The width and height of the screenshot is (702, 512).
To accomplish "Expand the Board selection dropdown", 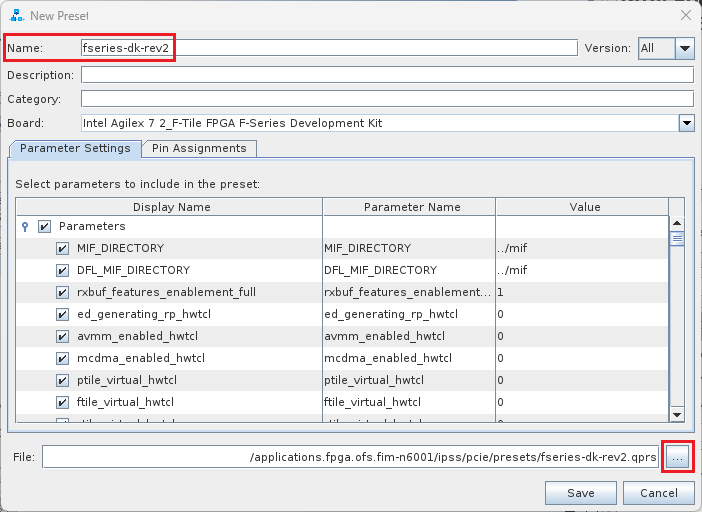I will coord(686,123).
